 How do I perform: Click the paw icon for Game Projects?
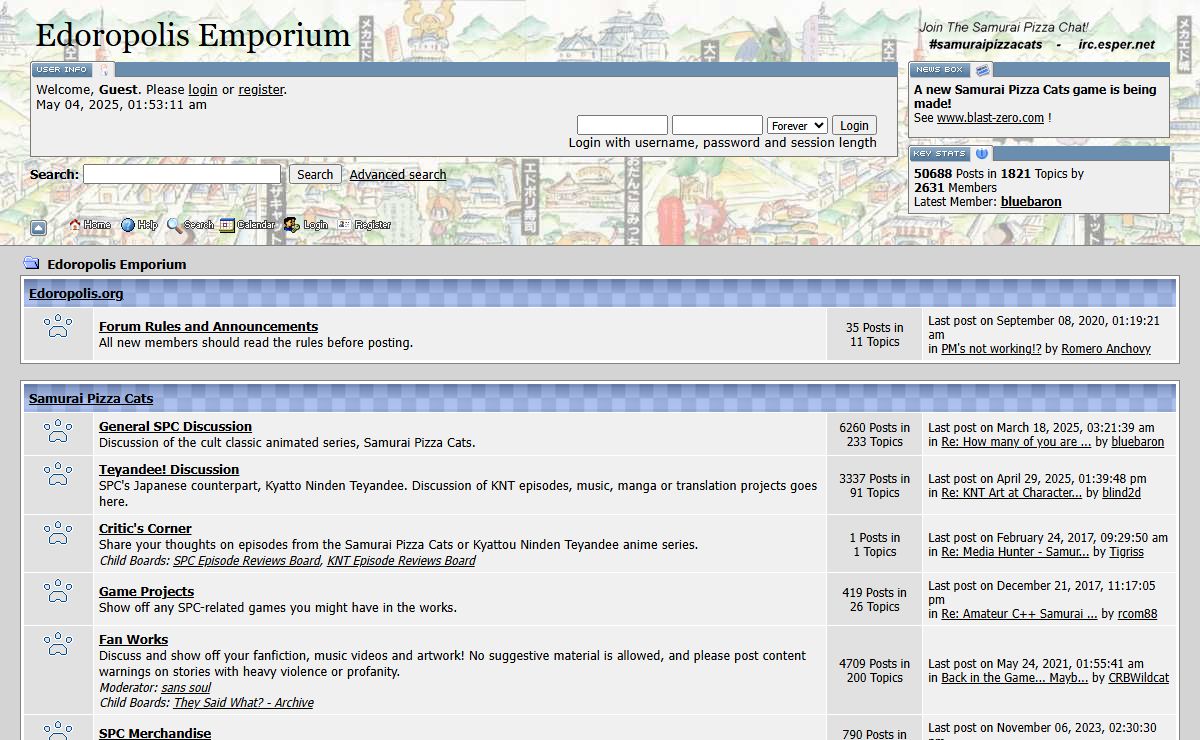58,591
